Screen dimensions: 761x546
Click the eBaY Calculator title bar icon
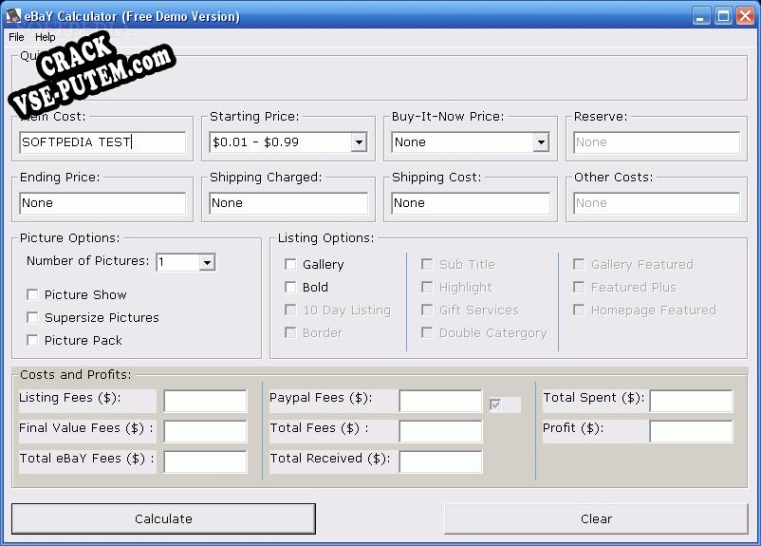(x=14, y=16)
